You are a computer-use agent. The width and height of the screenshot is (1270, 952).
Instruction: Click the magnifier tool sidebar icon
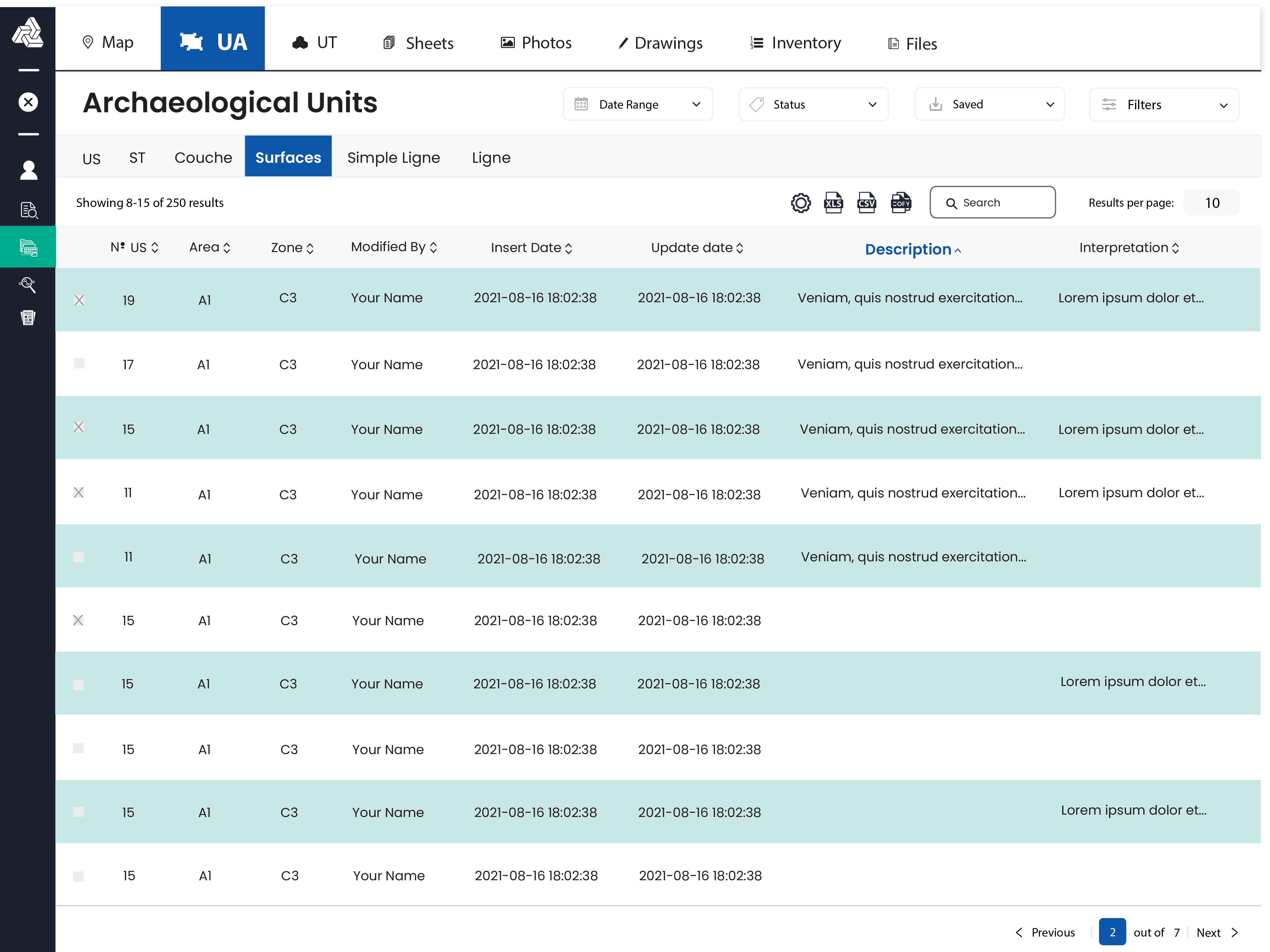click(x=28, y=284)
